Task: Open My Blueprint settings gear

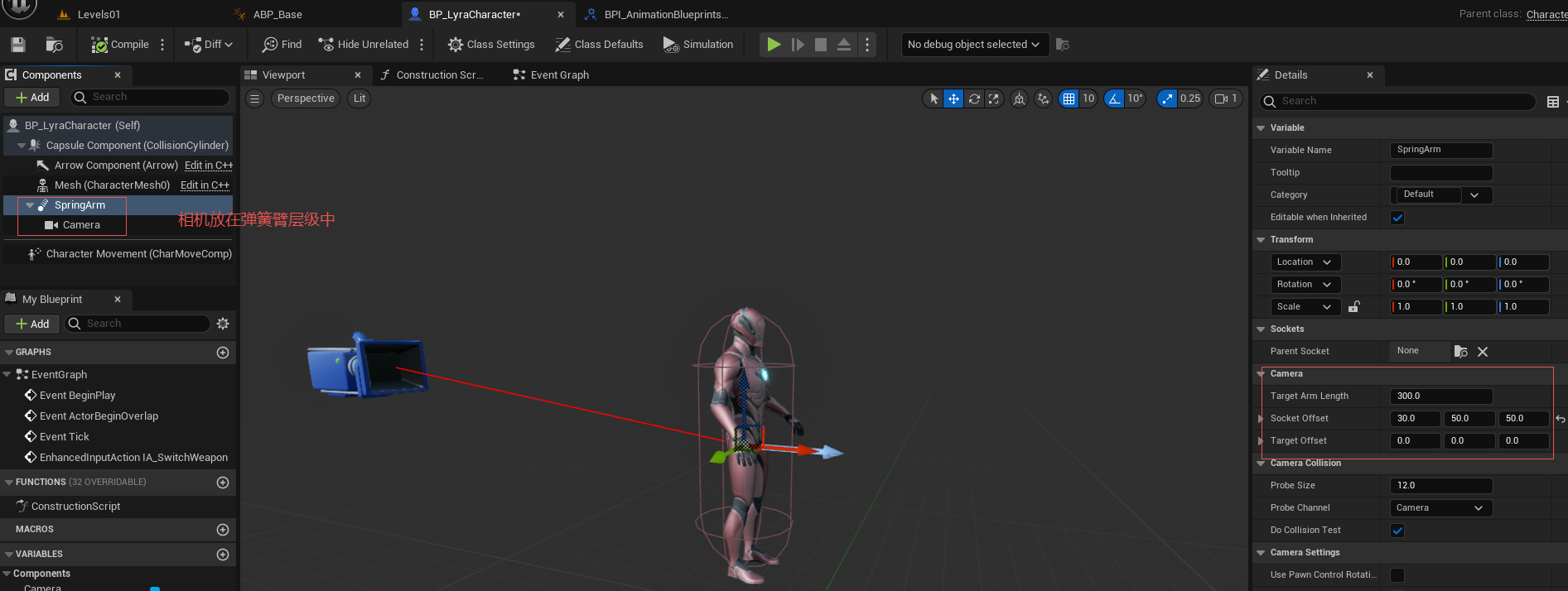Action: coord(223,324)
